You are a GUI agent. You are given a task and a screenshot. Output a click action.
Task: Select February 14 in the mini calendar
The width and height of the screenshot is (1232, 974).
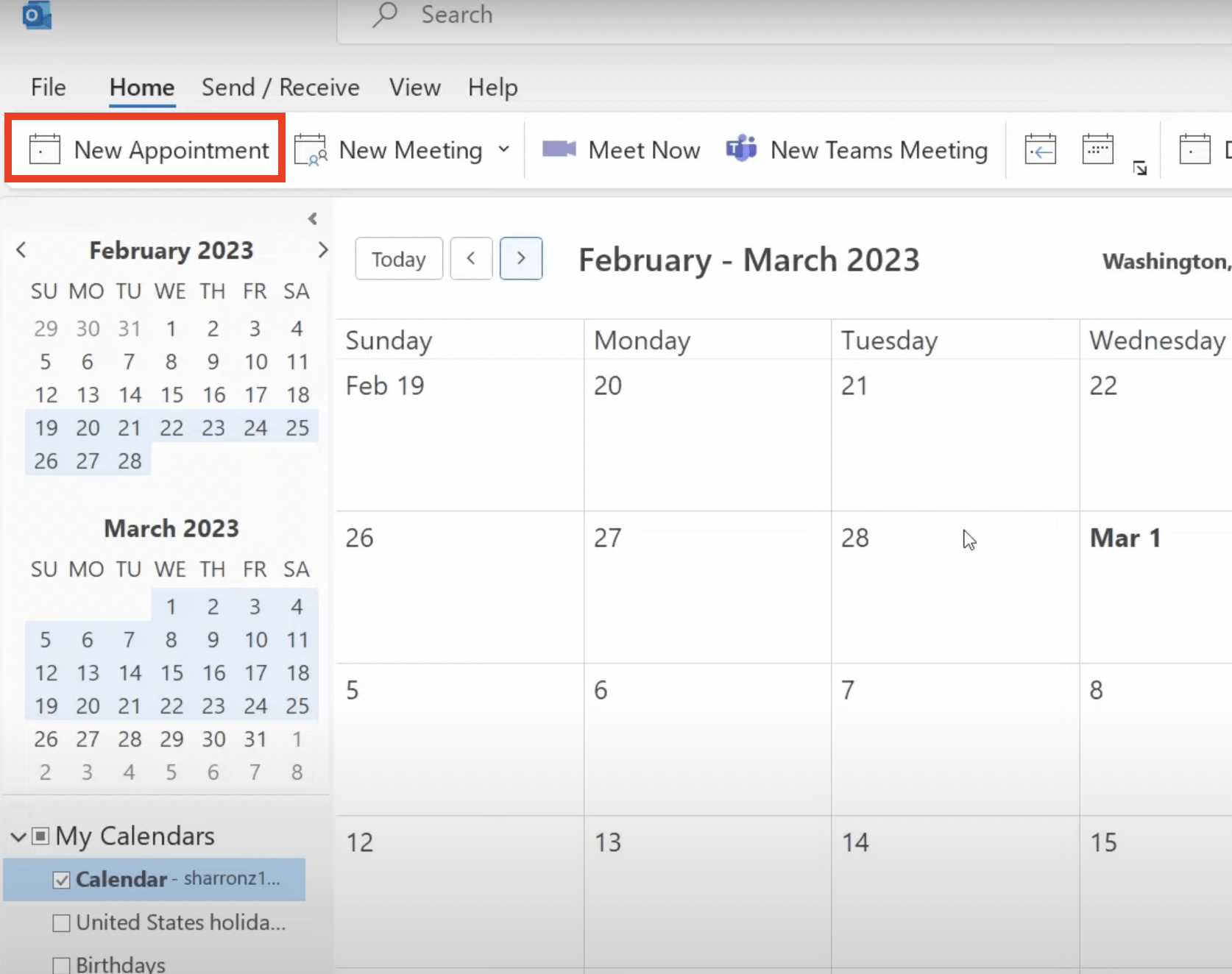point(130,395)
